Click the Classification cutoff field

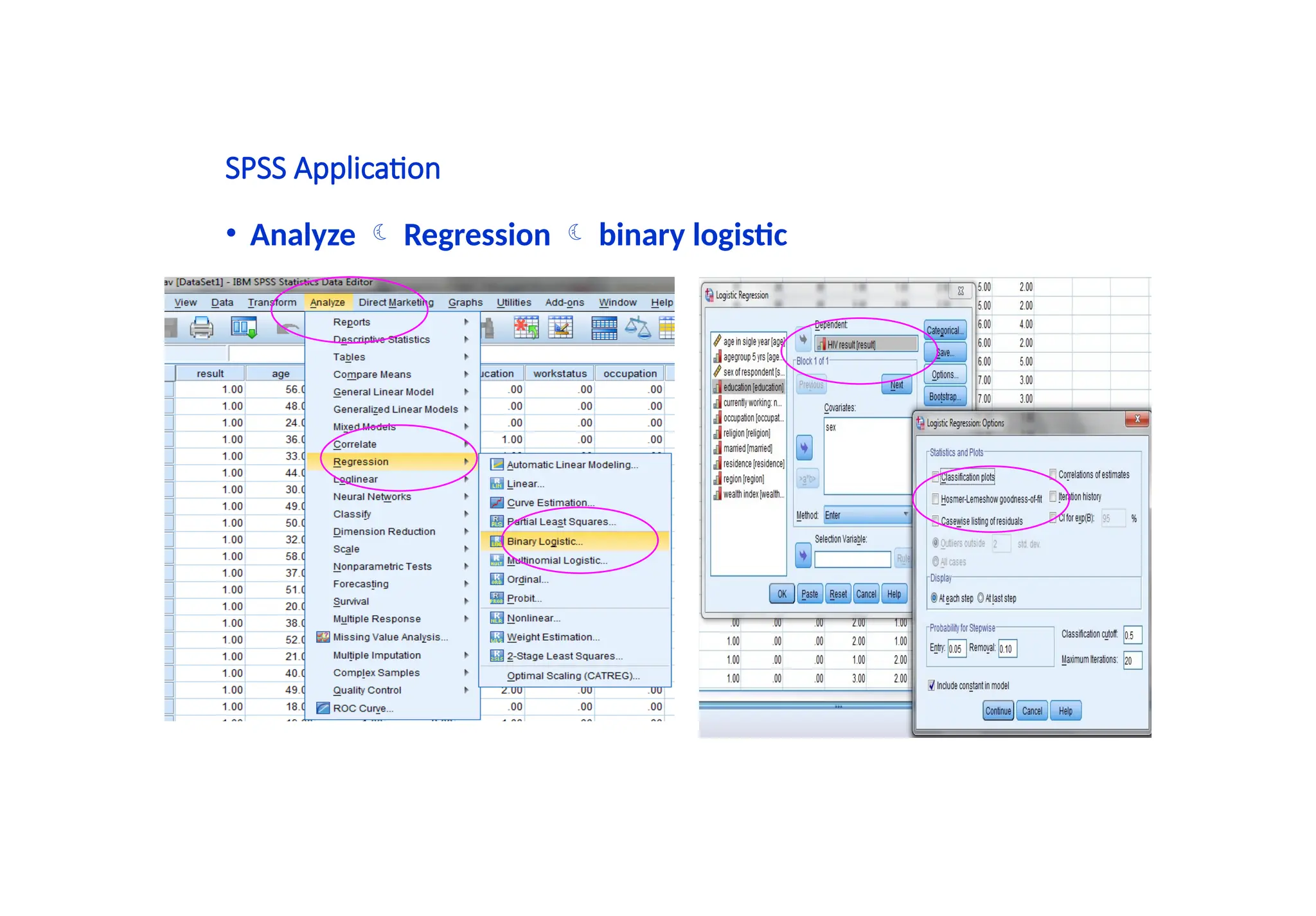click(x=1132, y=634)
